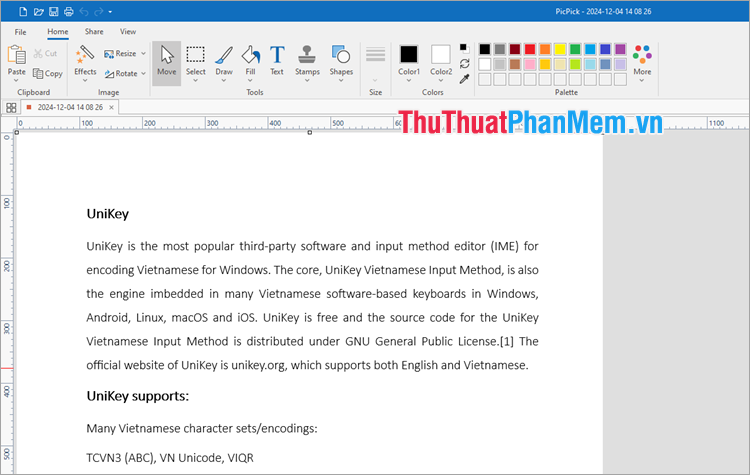The width and height of the screenshot is (750, 475).
Task: Redo the last action
Action: [99, 11]
